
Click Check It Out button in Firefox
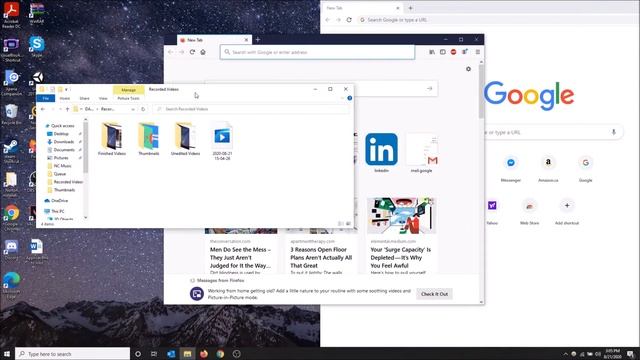coord(434,294)
